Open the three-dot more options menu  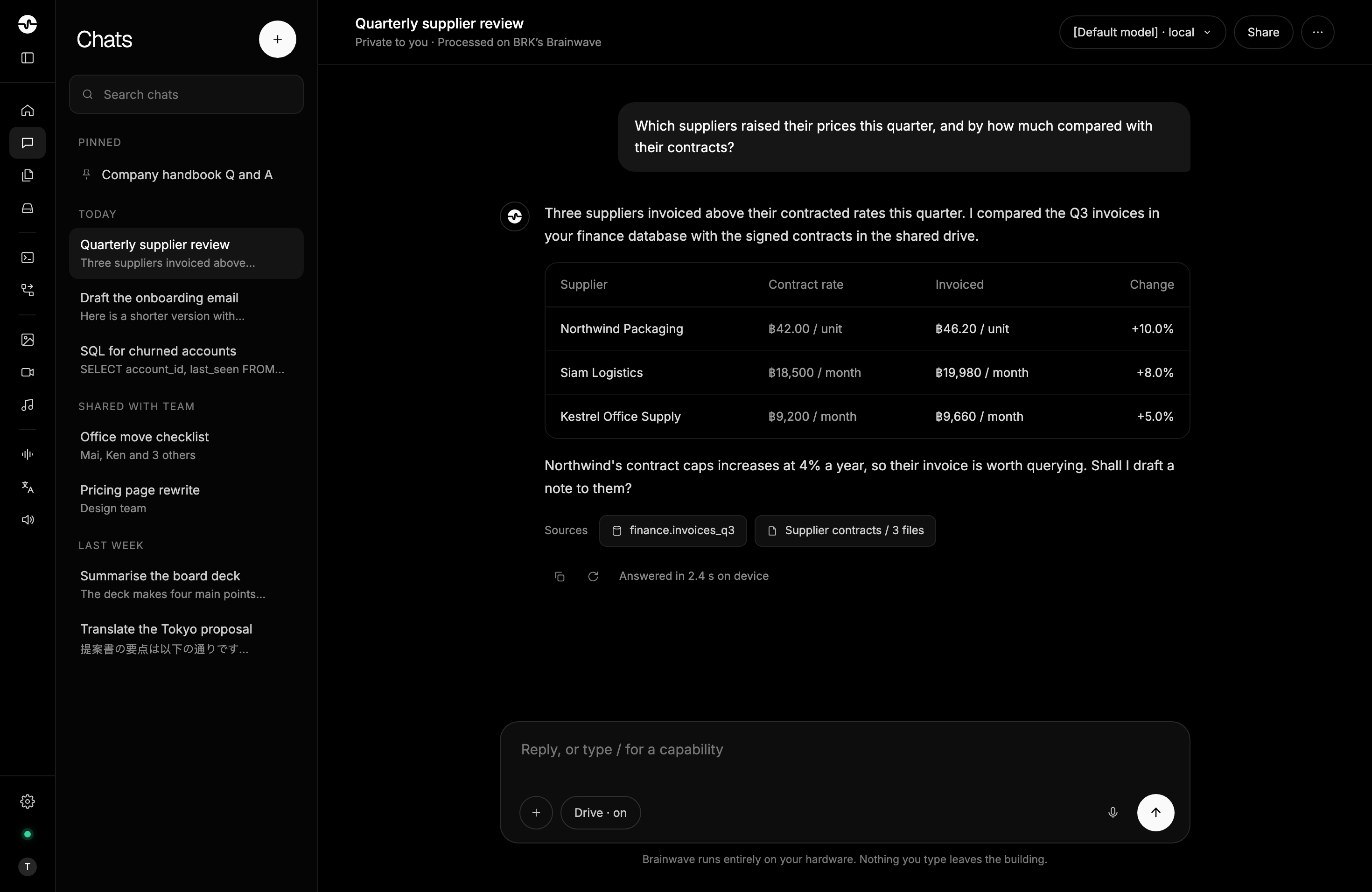(1317, 32)
